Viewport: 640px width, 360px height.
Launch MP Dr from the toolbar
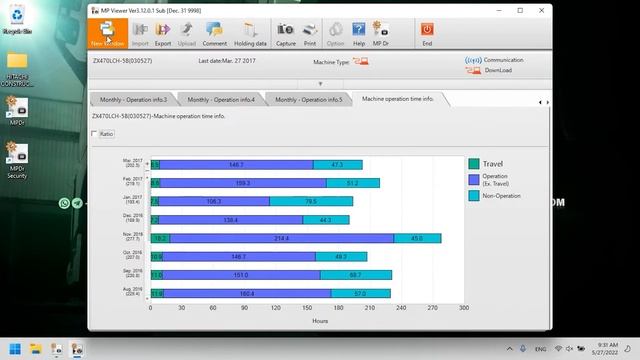pyautogui.click(x=381, y=33)
